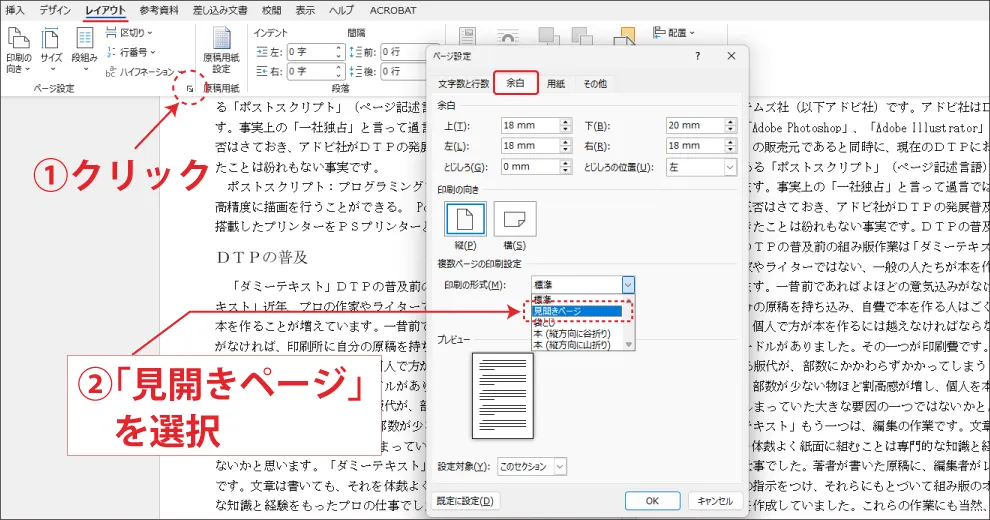This screenshot has width=990, height=520.
Task: Choose 見開きページ in the dropdown list
Action: point(578,311)
